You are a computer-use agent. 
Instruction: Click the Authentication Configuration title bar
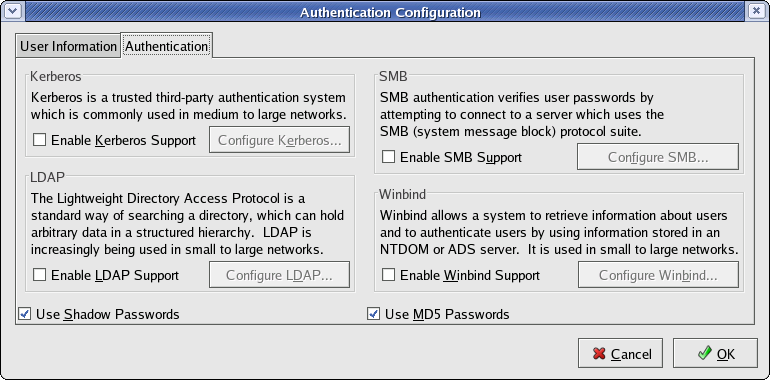tap(390, 11)
